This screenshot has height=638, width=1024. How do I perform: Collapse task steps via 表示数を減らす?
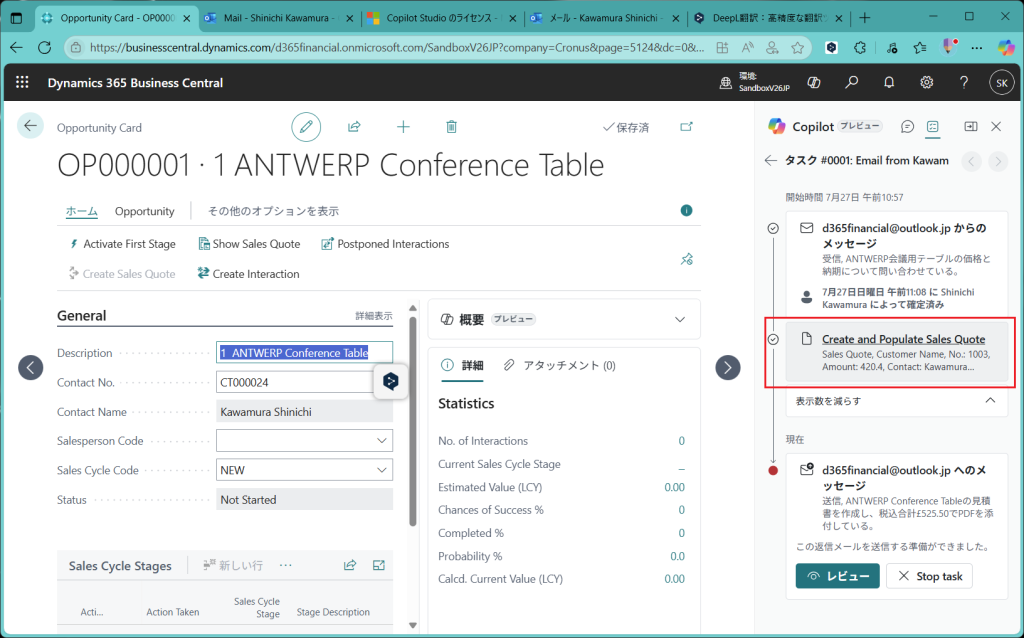click(x=897, y=401)
